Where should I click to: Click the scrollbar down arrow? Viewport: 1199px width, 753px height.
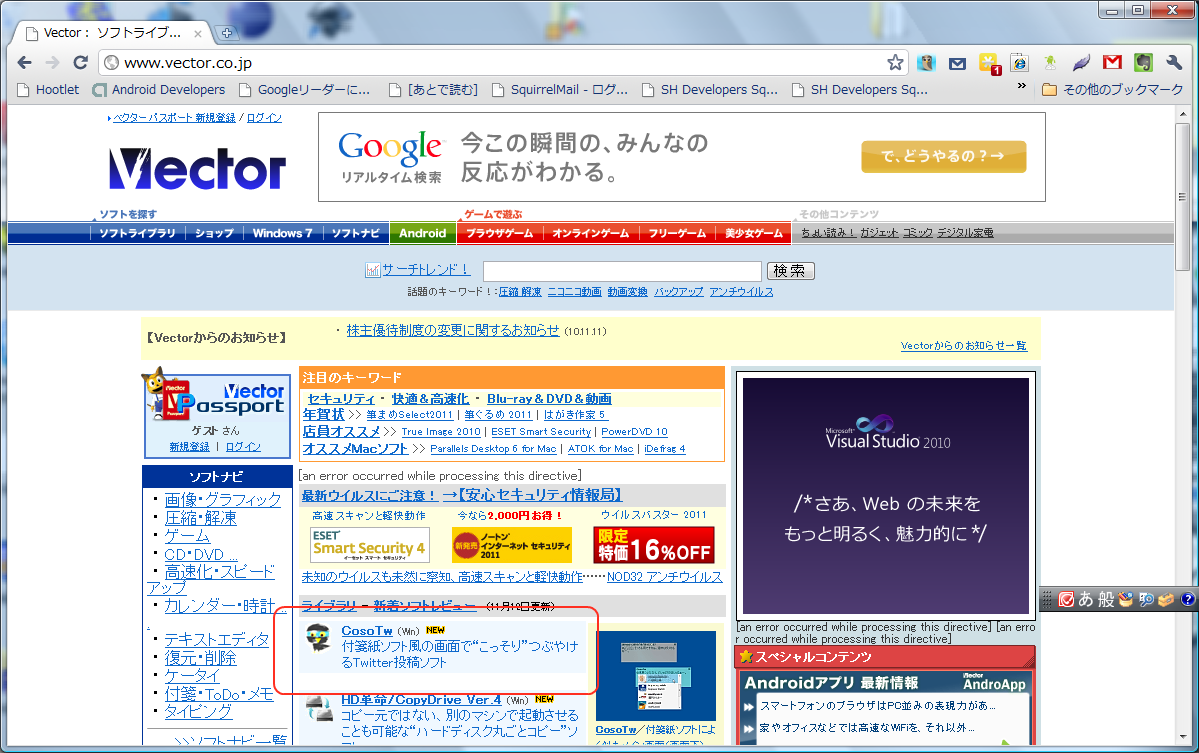point(1183,737)
